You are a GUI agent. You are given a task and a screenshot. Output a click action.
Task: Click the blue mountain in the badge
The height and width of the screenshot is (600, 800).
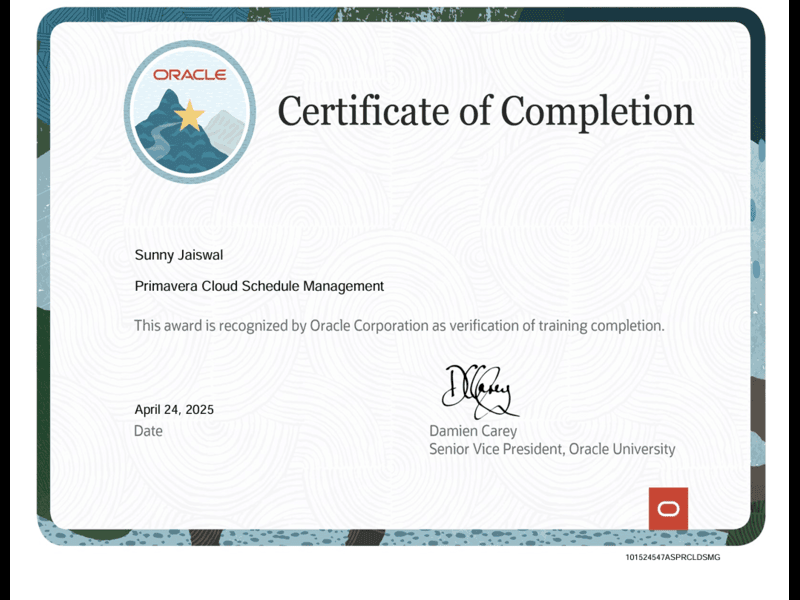click(172, 140)
